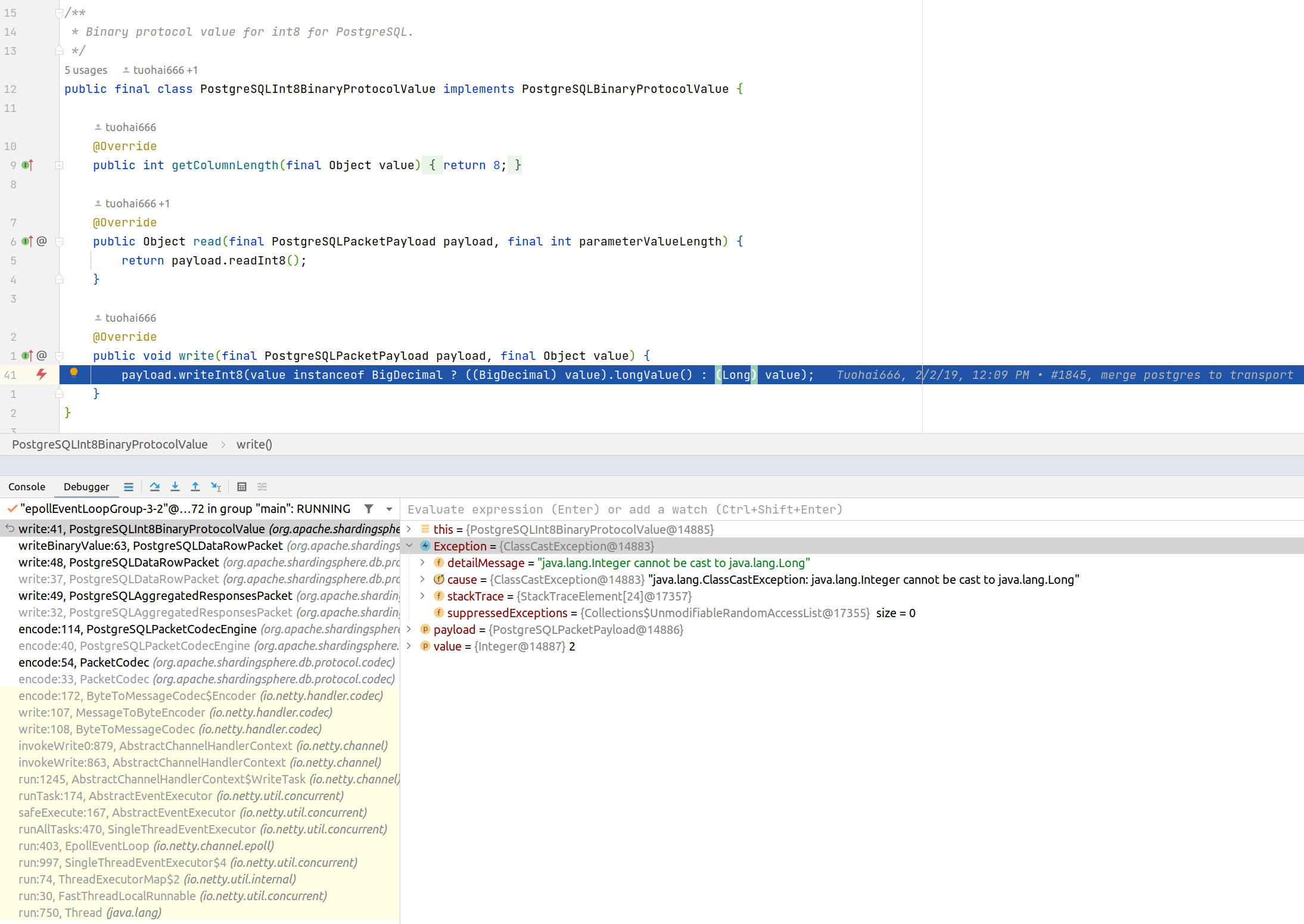Viewport: 1304px width, 924px height.
Task: Switch to the Console tab
Action: click(x=27, y=487)
